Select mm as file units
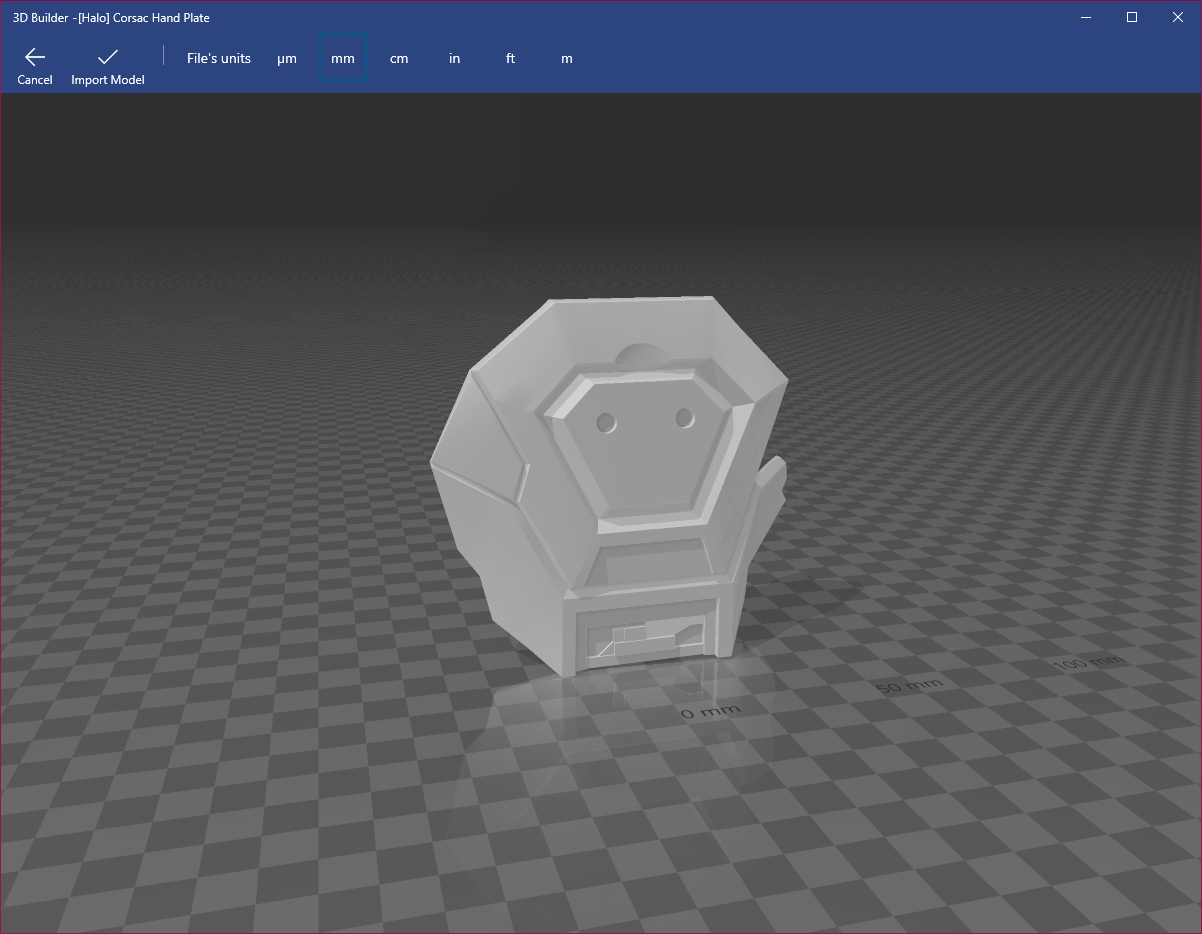This screenshot has height=934, width=1202. [x=343, y=58]
